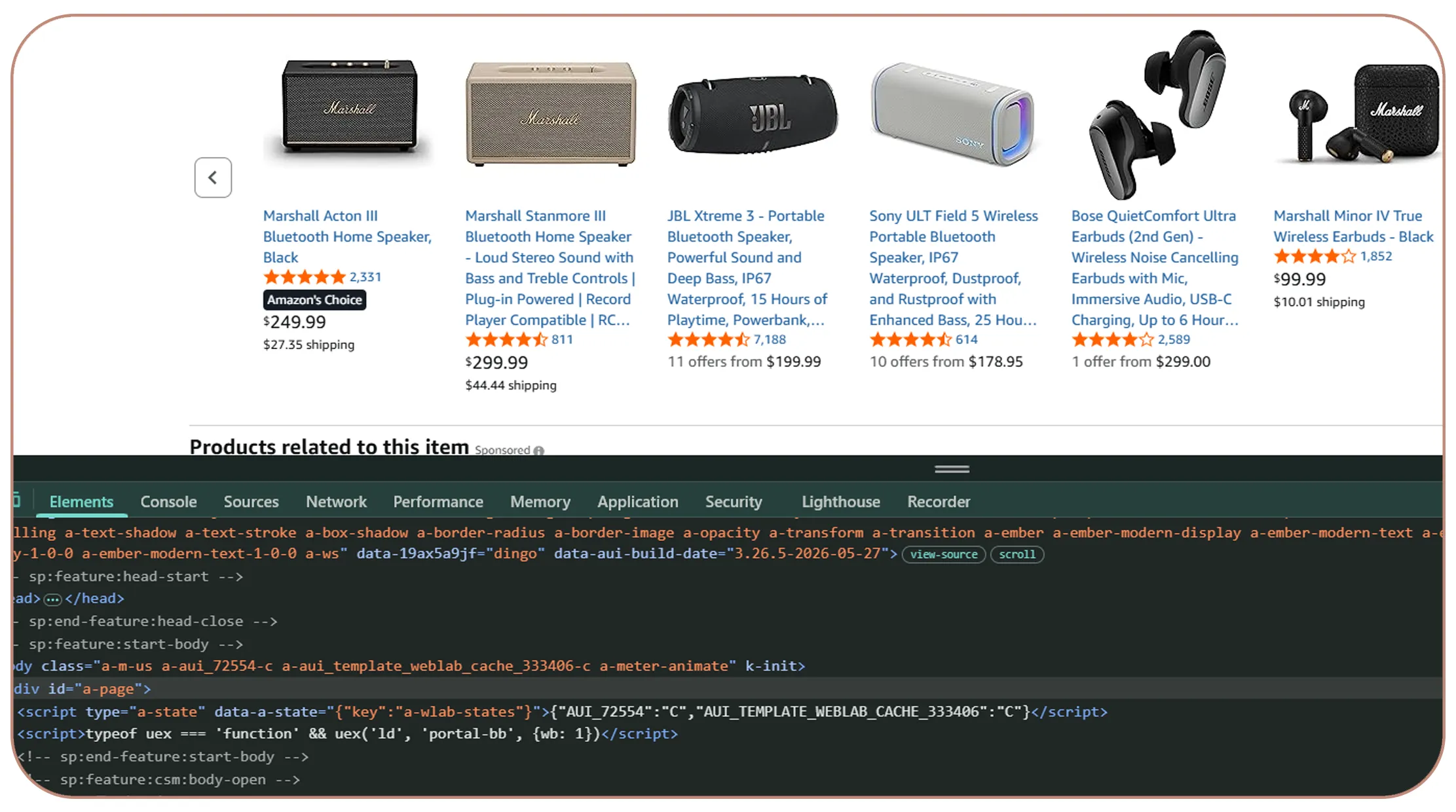Click the Sponsored info icon
The image size is (1456, 812).
tap(539, 451)
